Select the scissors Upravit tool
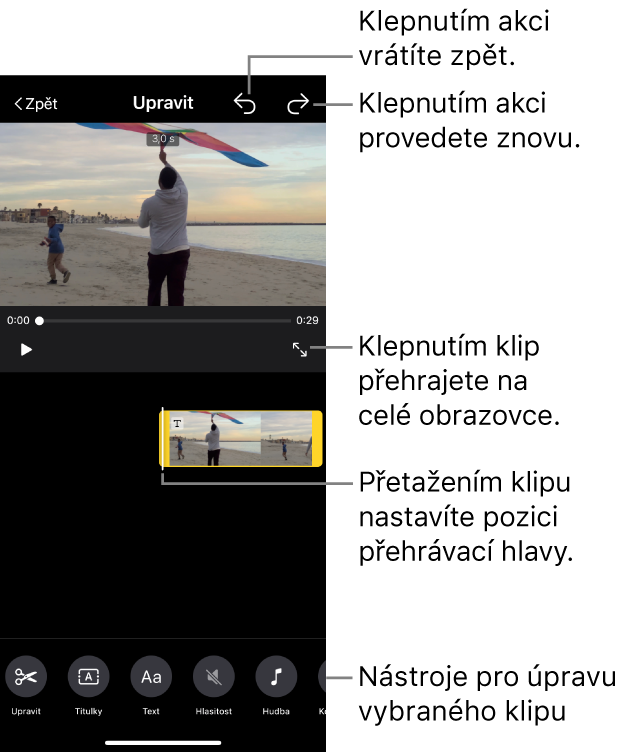 point(26,677)
